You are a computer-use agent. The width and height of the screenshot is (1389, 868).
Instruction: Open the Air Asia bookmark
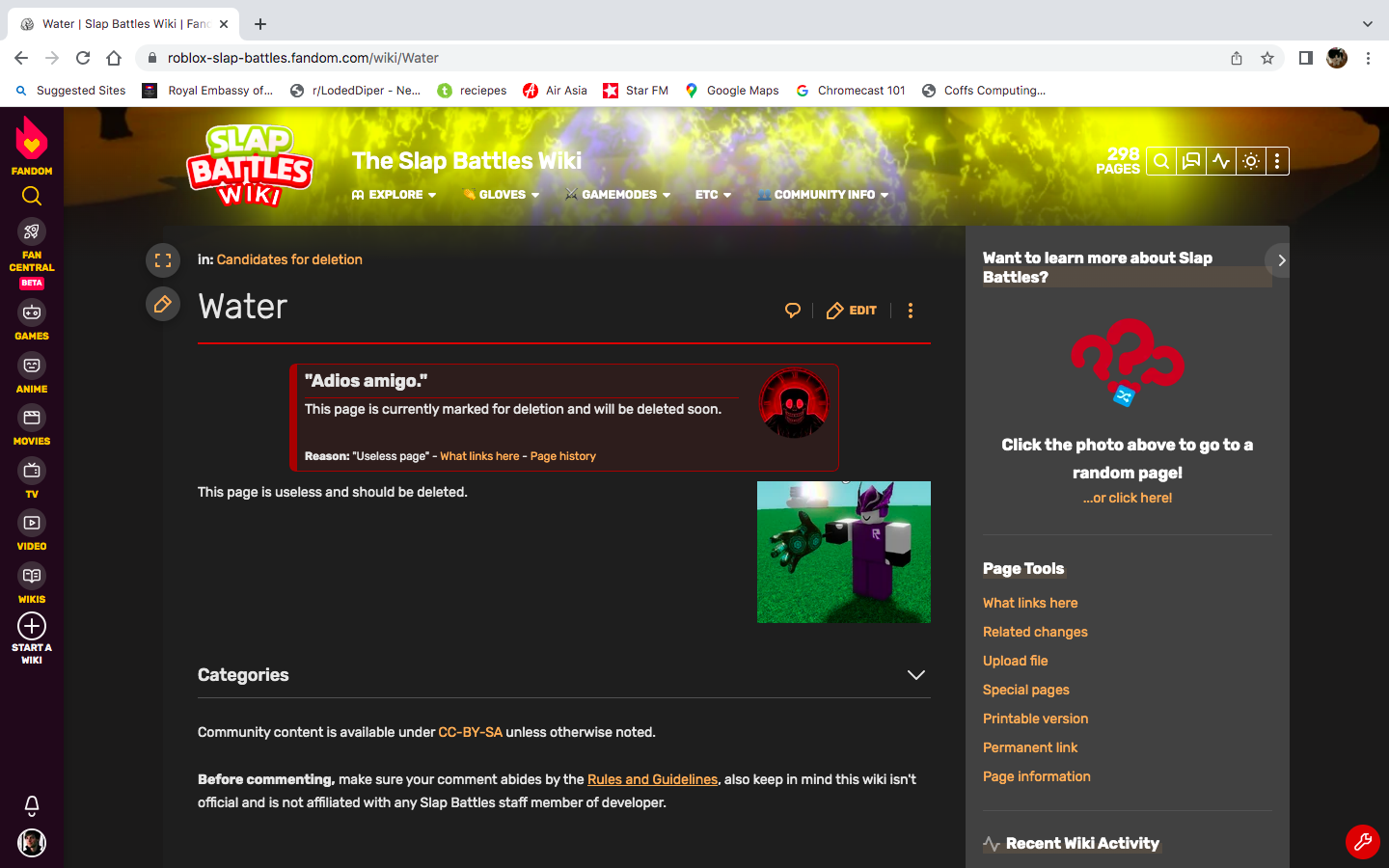pos(555,91)
